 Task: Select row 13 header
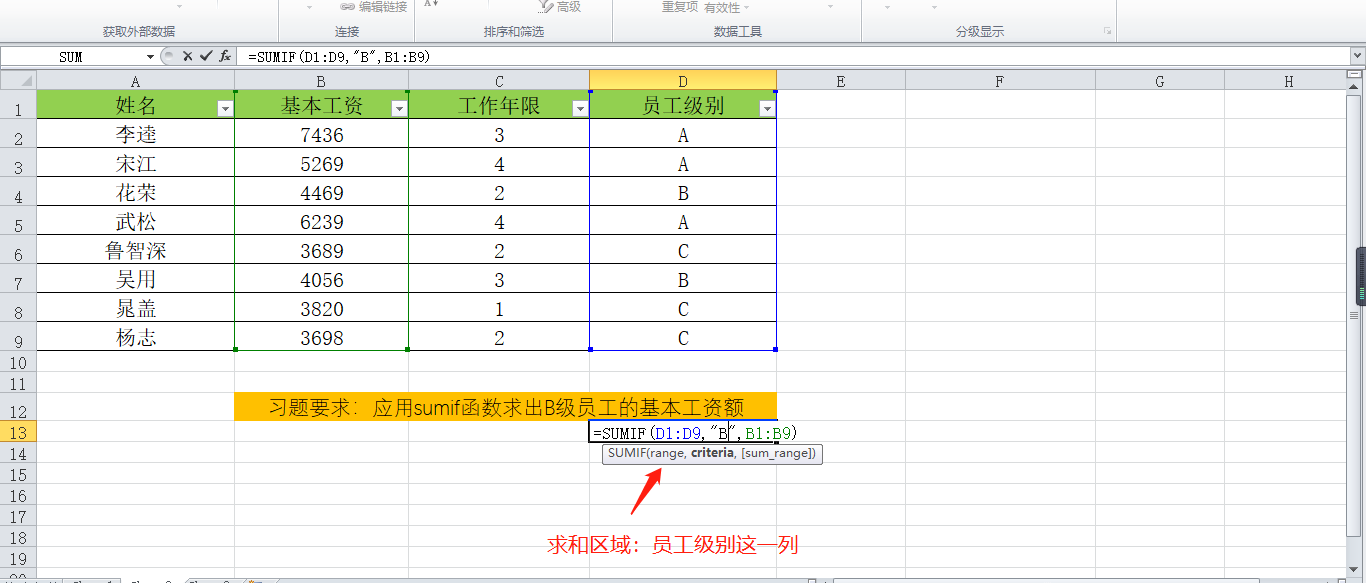tap(18, 432)
